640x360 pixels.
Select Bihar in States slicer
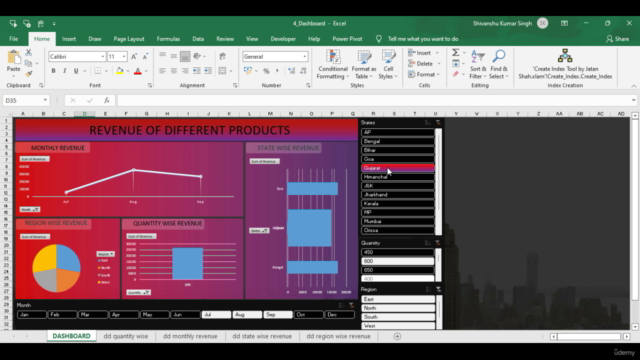398,150
